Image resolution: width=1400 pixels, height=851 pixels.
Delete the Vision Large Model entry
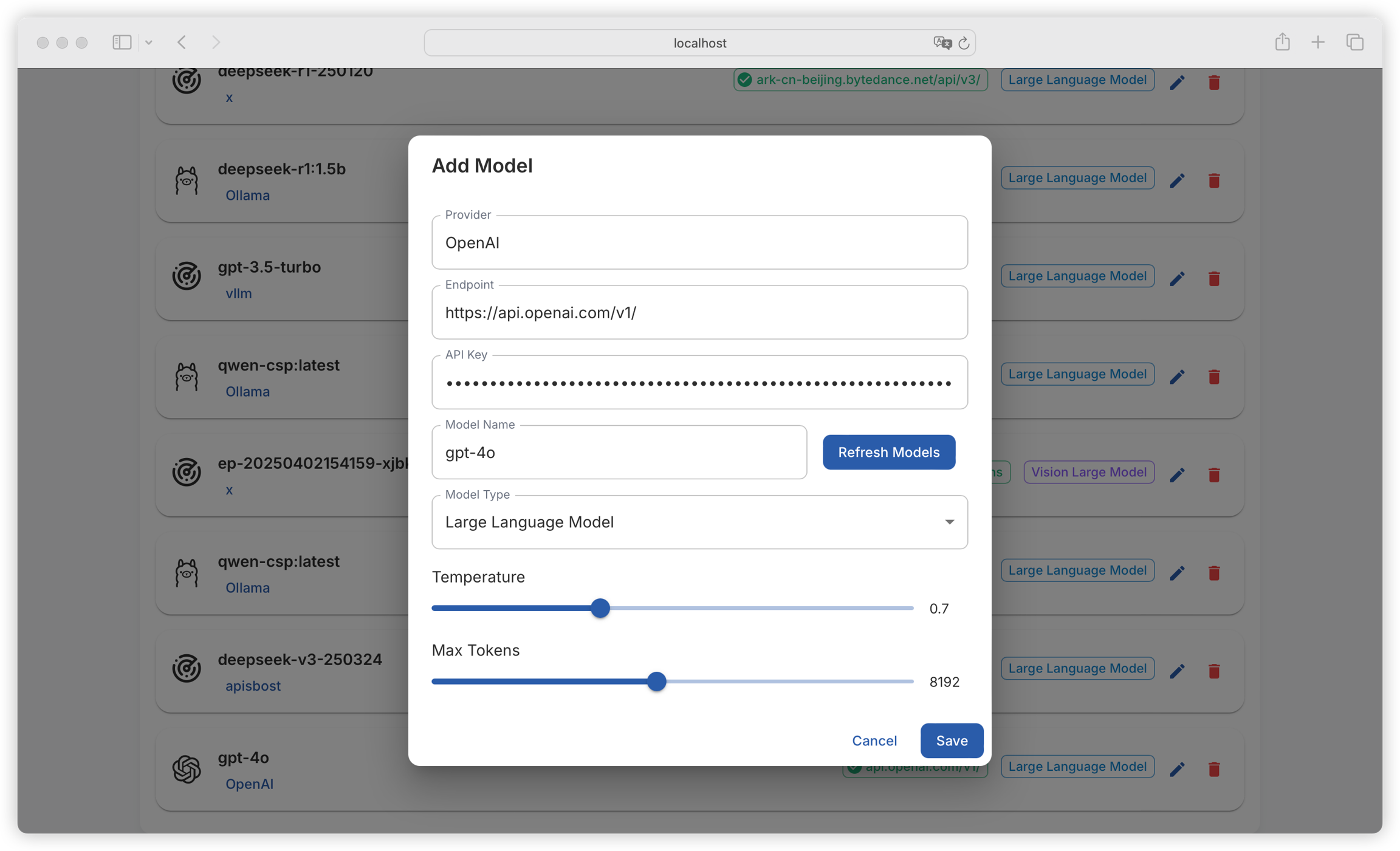[x=1214, y=474]
